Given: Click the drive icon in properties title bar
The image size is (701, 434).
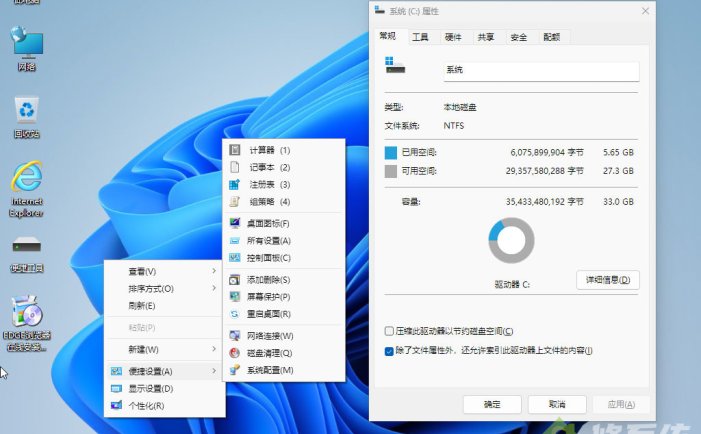Looking at the screenshot, I should (x=380, y=10).
